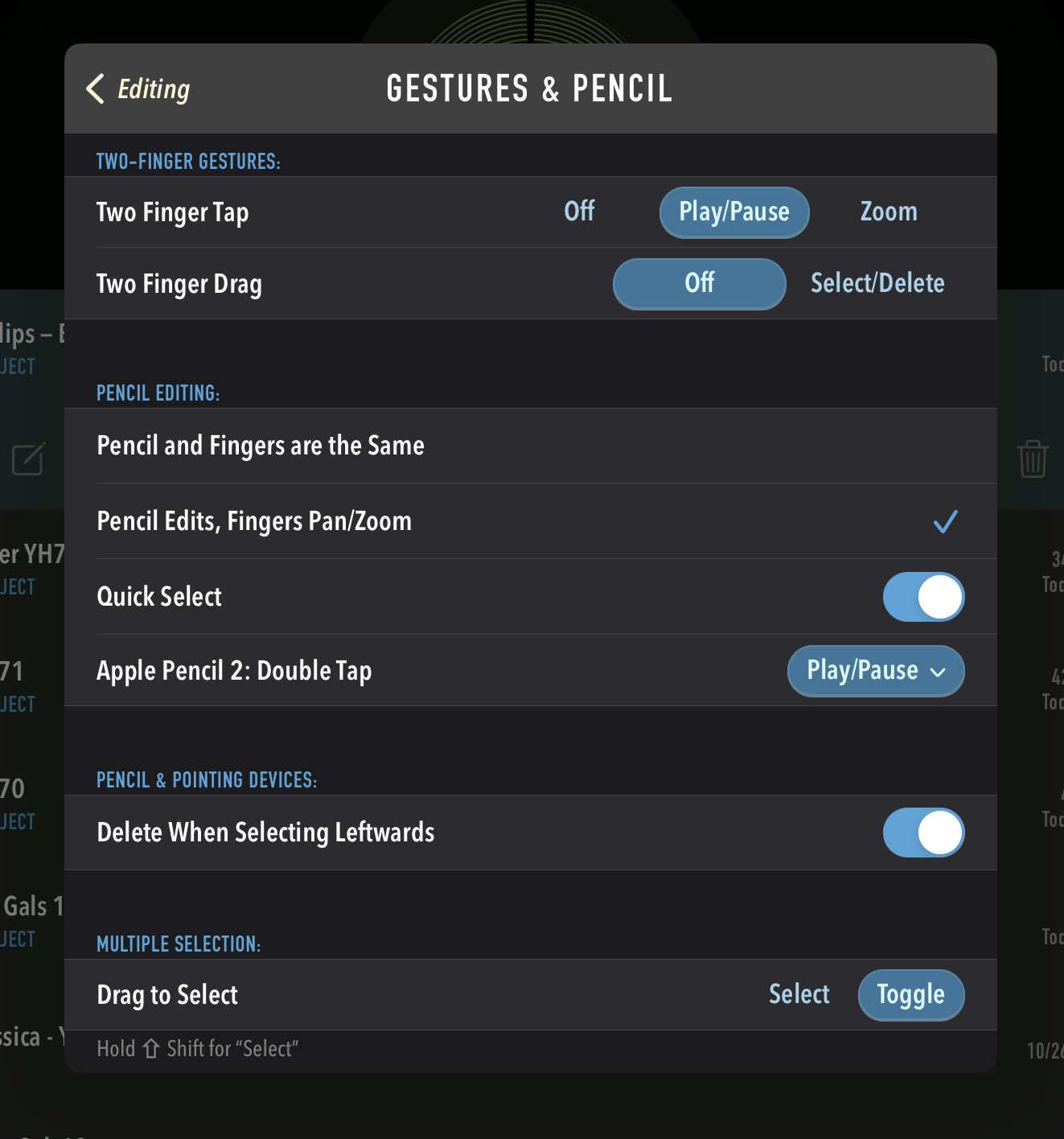Tap the compose/edit icon behind the dialog
The height and width of the screenshot is (1139, 1064).
point(29,458)
